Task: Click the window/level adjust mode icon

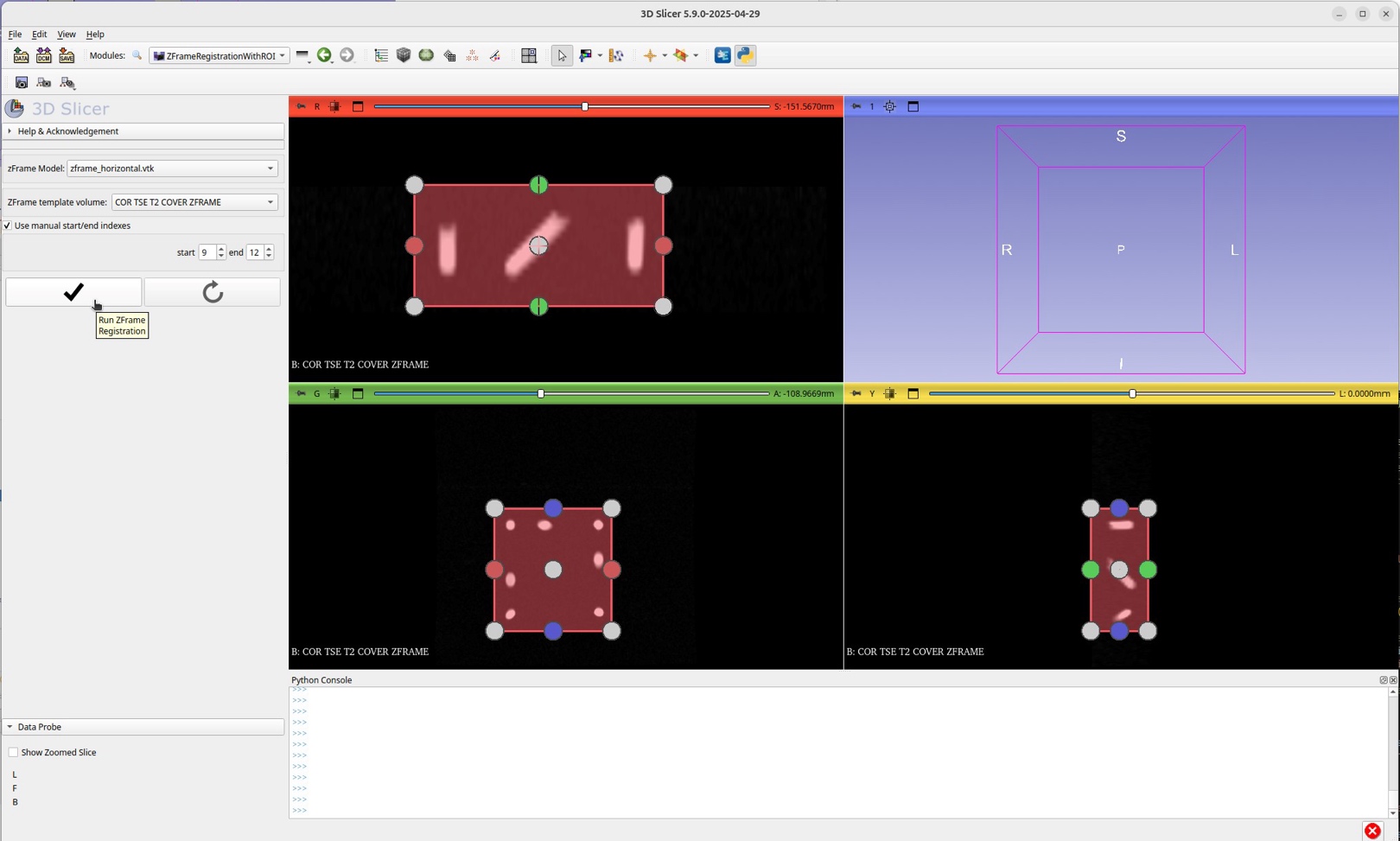Action: coord(586,55)
